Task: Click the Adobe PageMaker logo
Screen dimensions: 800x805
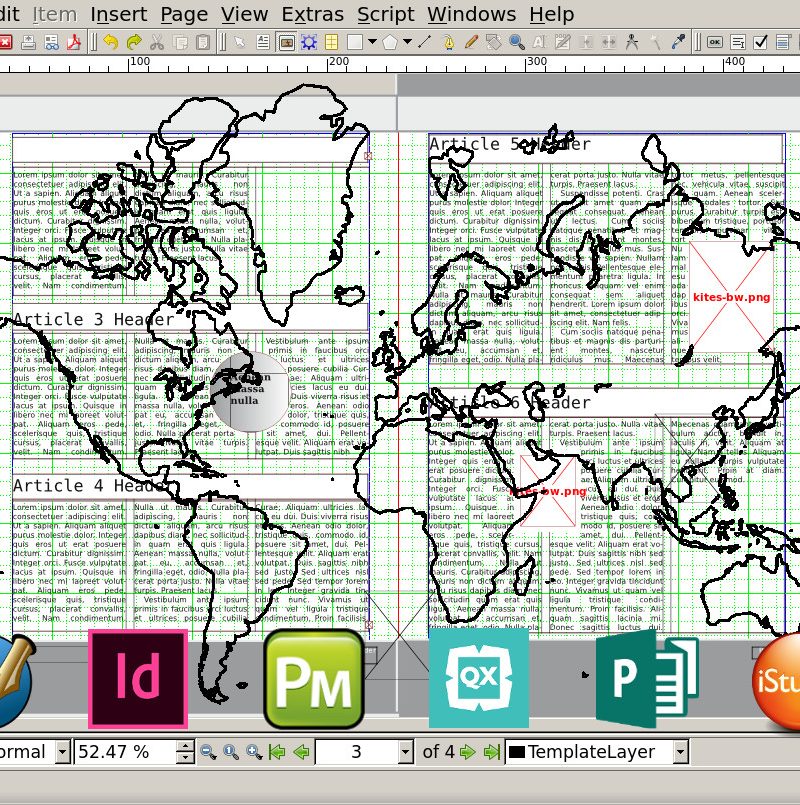Action: (314, 679)
